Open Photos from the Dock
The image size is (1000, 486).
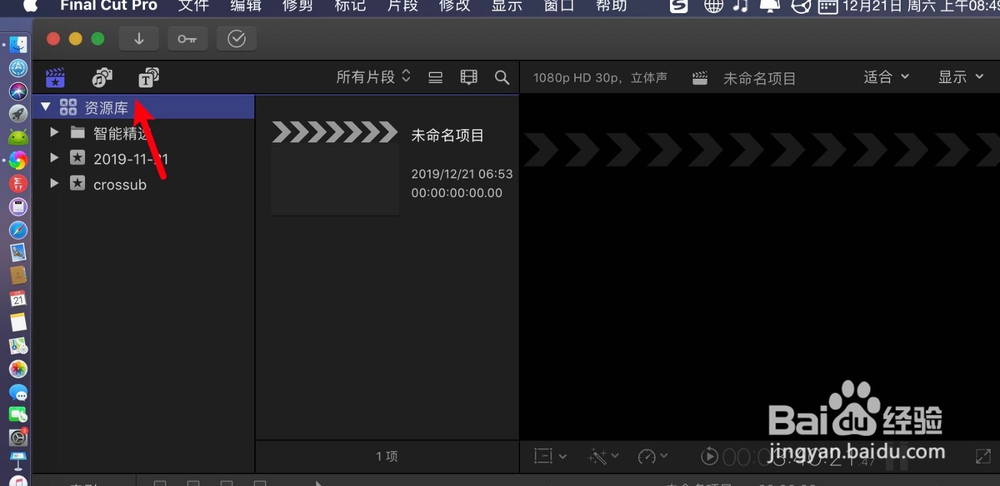pos(18,368)
